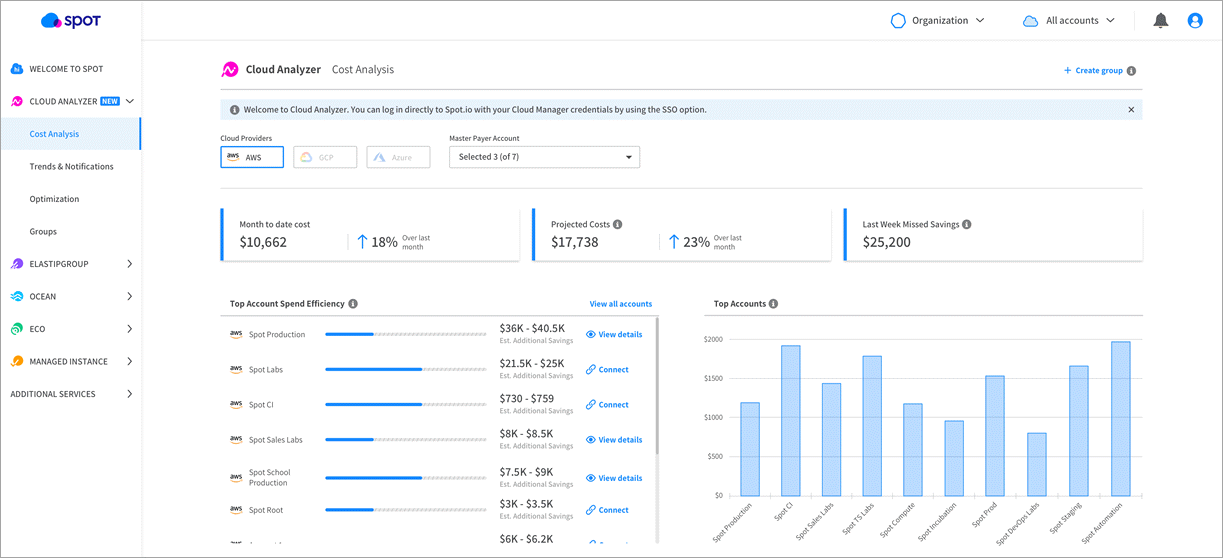
Task: Open Groups page in sidebar
Action: [x=43, y=231]
